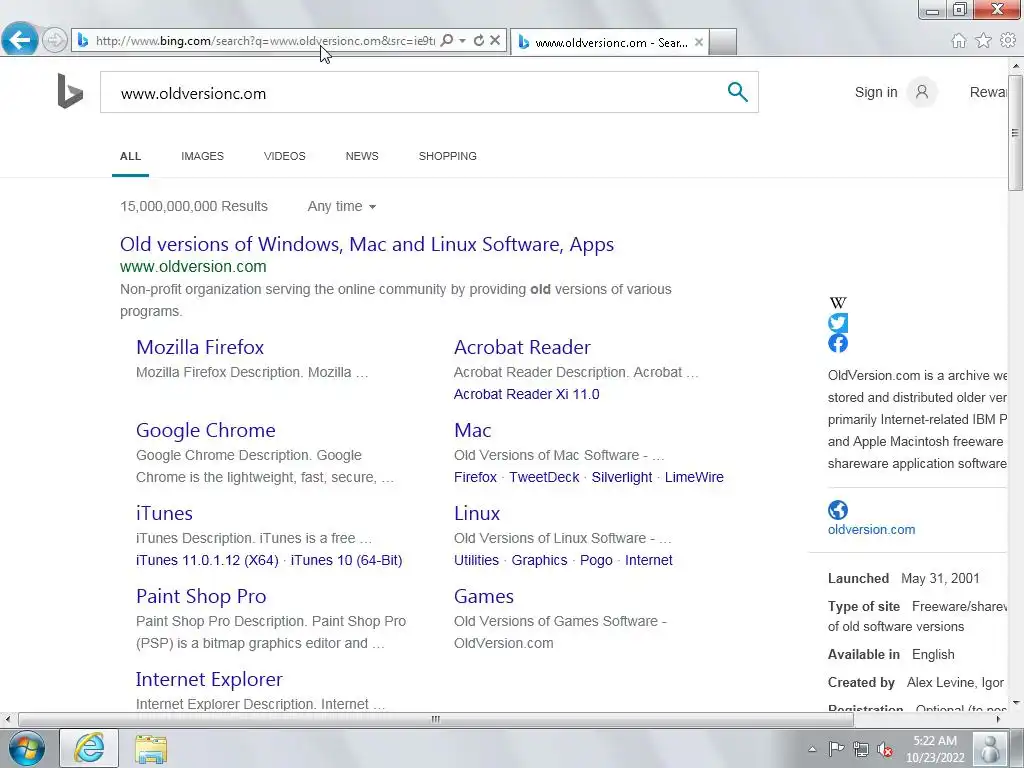The height and width of the screenshot is (768, 1024).
Task: Switch to the IMAGES tab
Action: [x=202, y=156]
